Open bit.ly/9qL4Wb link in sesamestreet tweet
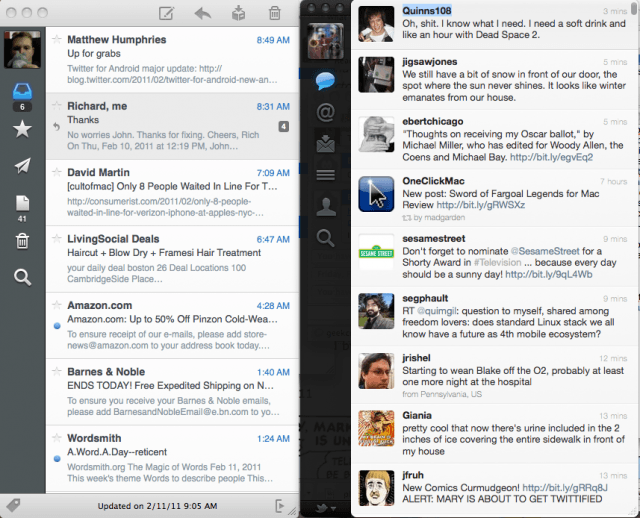The width and height of the screenshot is (640, 518). tap(549, 274)
